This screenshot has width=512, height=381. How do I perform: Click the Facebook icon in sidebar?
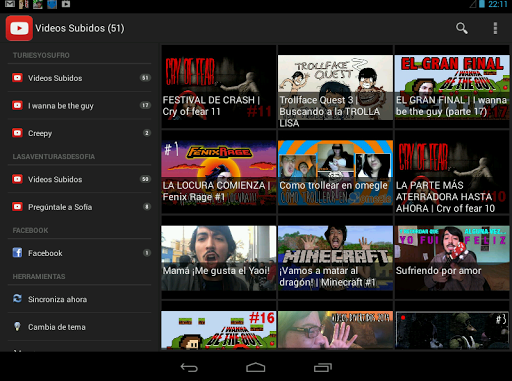pyautogui.click(x=17, y=253)
